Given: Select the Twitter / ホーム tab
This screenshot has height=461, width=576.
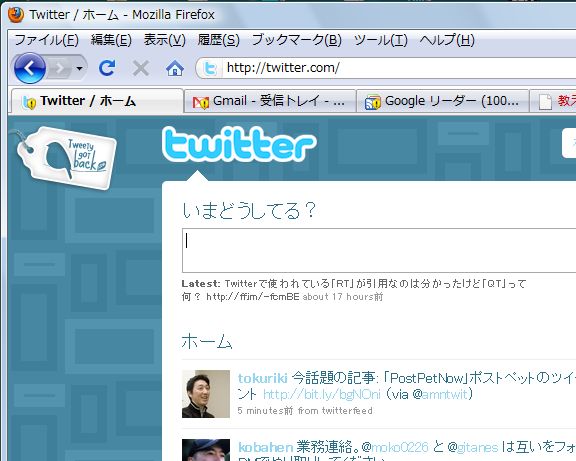Looking at the screenshot, I should (x=97, y=101).
